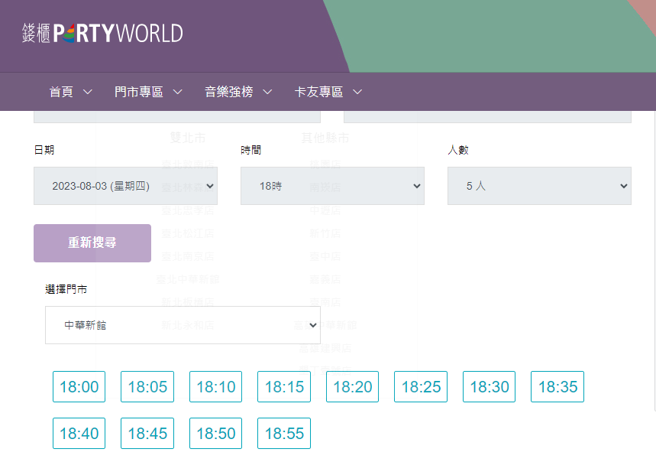Pick the 18:35 time slot
This screenshot has width=656, height=461.
[x=557, y=387]
